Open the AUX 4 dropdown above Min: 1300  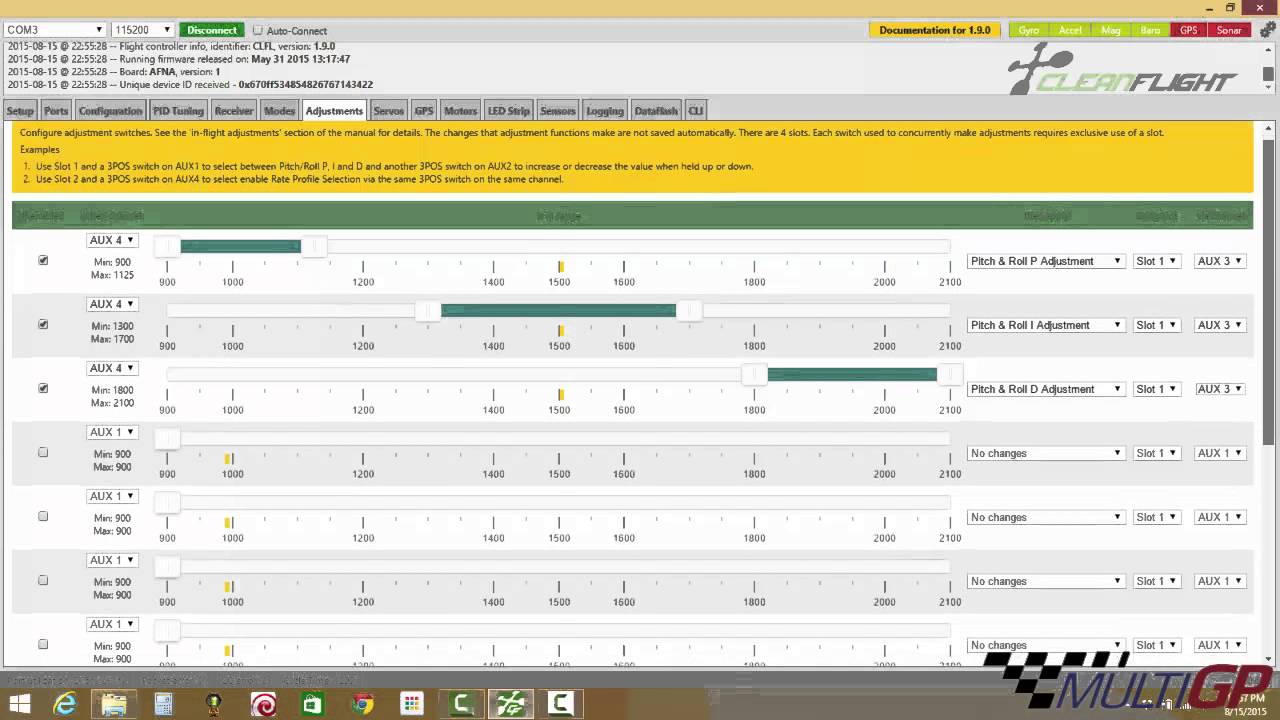(x=112, y=304)
